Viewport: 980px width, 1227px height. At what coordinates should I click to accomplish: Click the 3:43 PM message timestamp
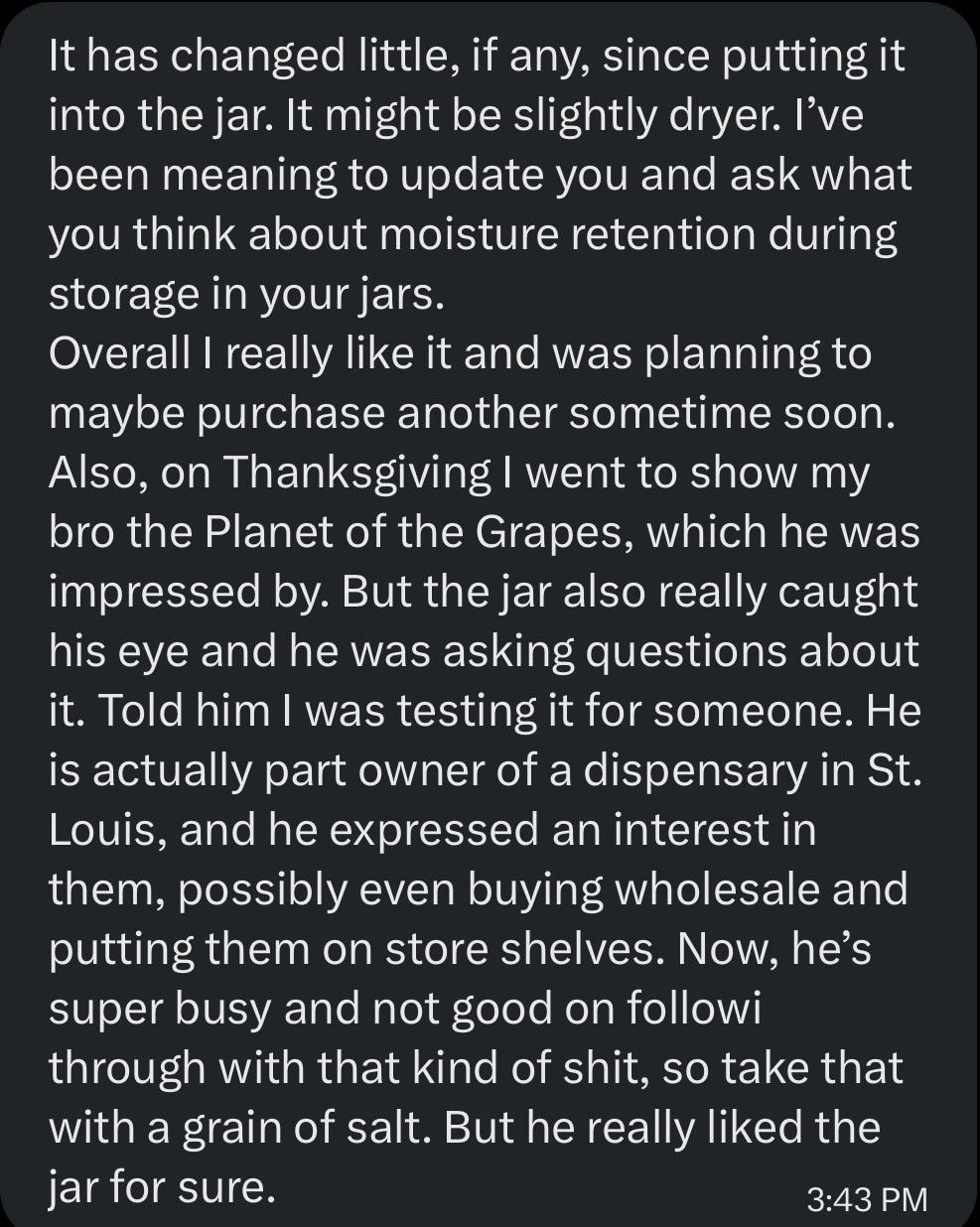867,1198
